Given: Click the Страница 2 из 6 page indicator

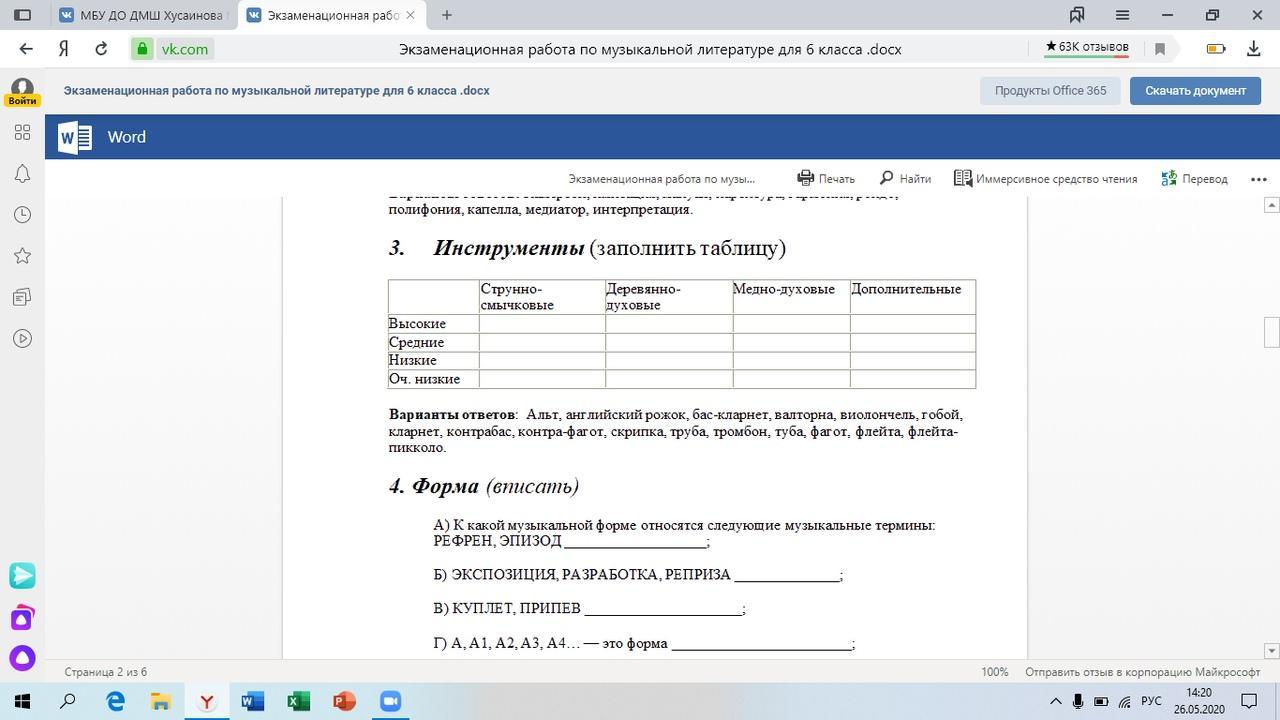Looking at the screenshot, I should [106, 672].
